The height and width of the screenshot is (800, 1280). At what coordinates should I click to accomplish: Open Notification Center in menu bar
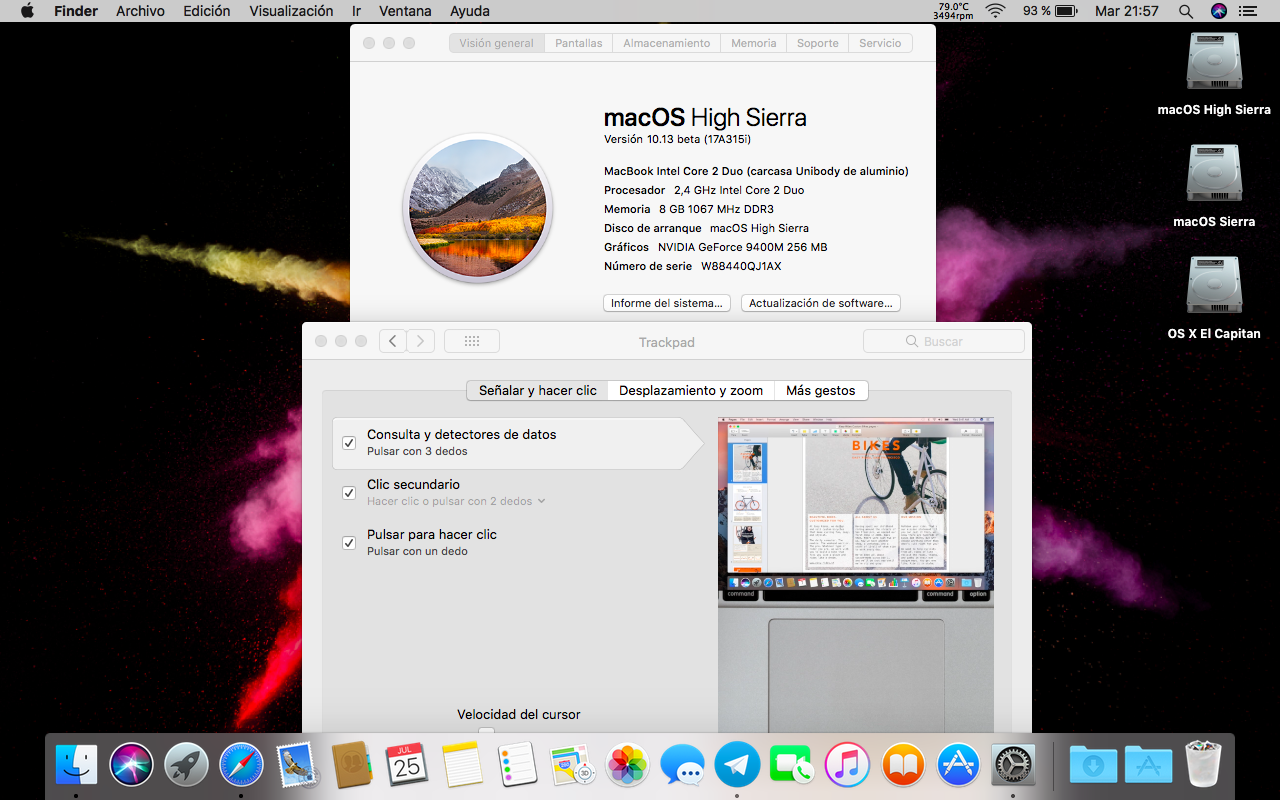click(1247, 11)
